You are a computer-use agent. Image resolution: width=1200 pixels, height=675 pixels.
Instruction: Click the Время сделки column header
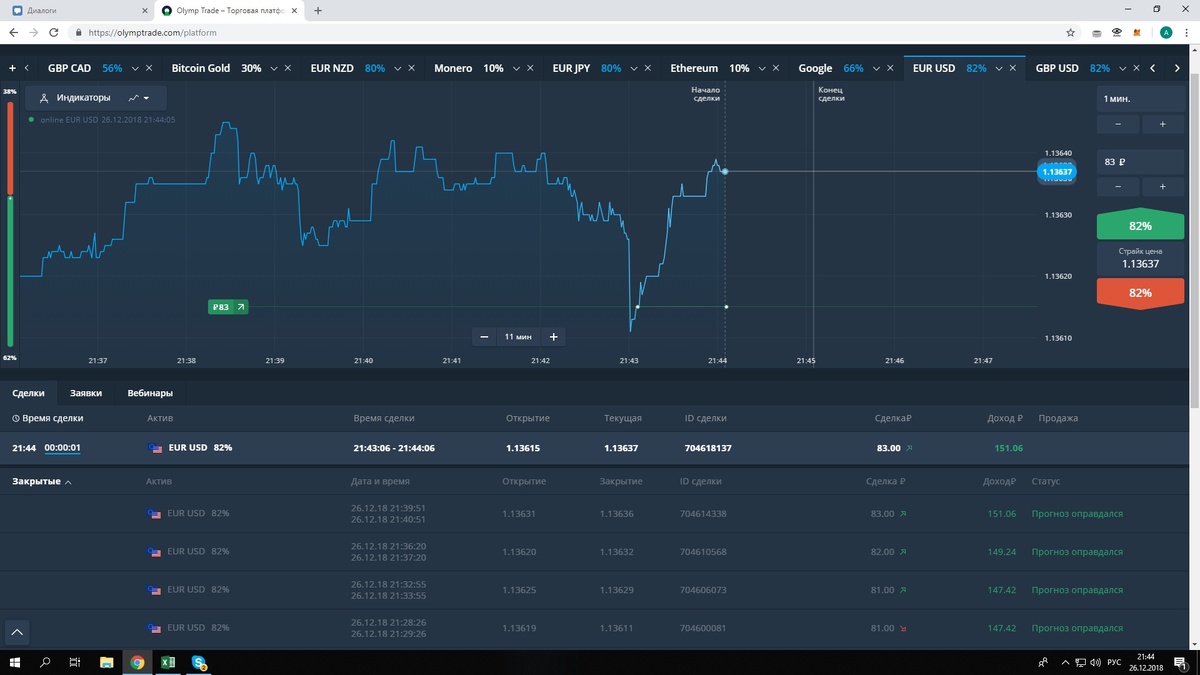[47, 418]
